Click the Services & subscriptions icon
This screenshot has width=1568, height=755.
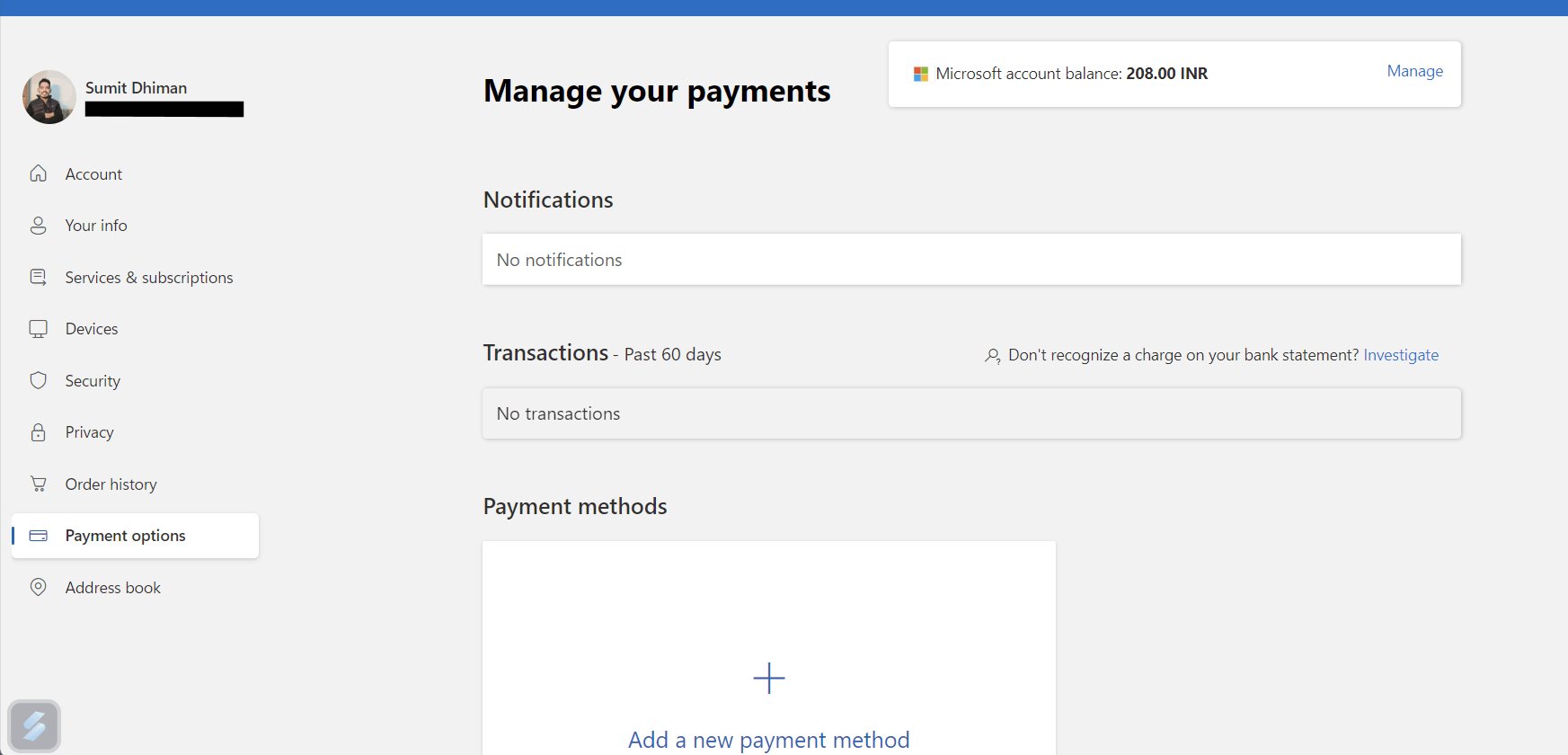pos(38,278)
